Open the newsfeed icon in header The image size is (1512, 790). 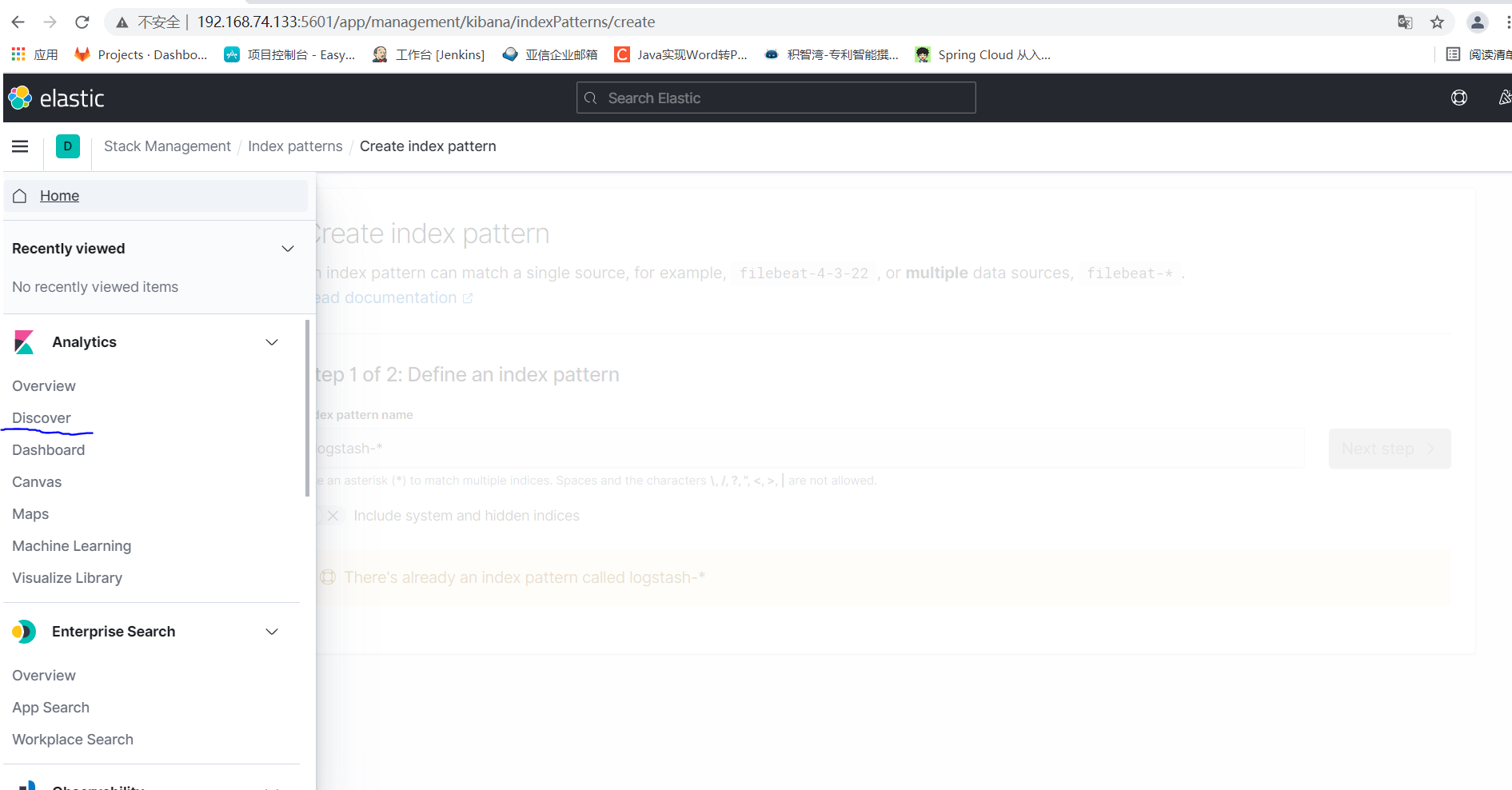pos(1504,98)
